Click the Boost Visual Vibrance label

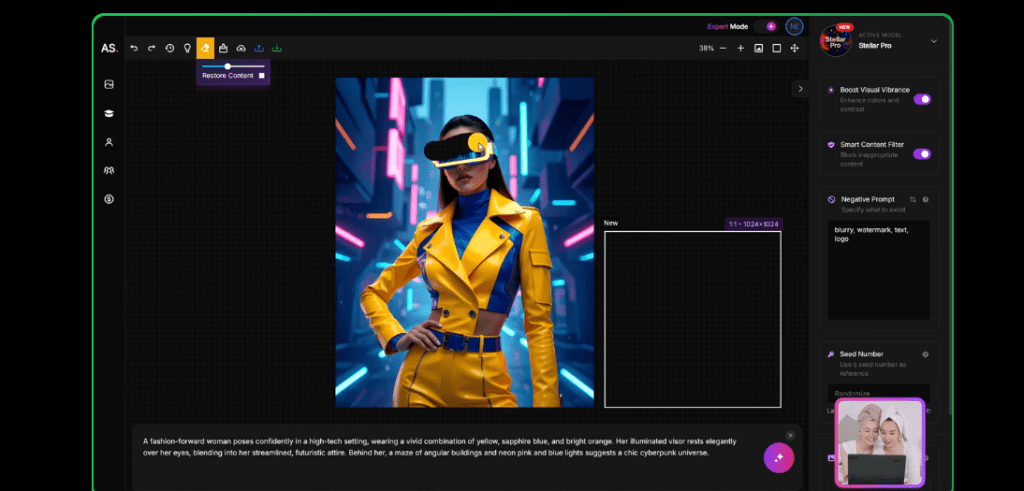(x=874, y=90)
